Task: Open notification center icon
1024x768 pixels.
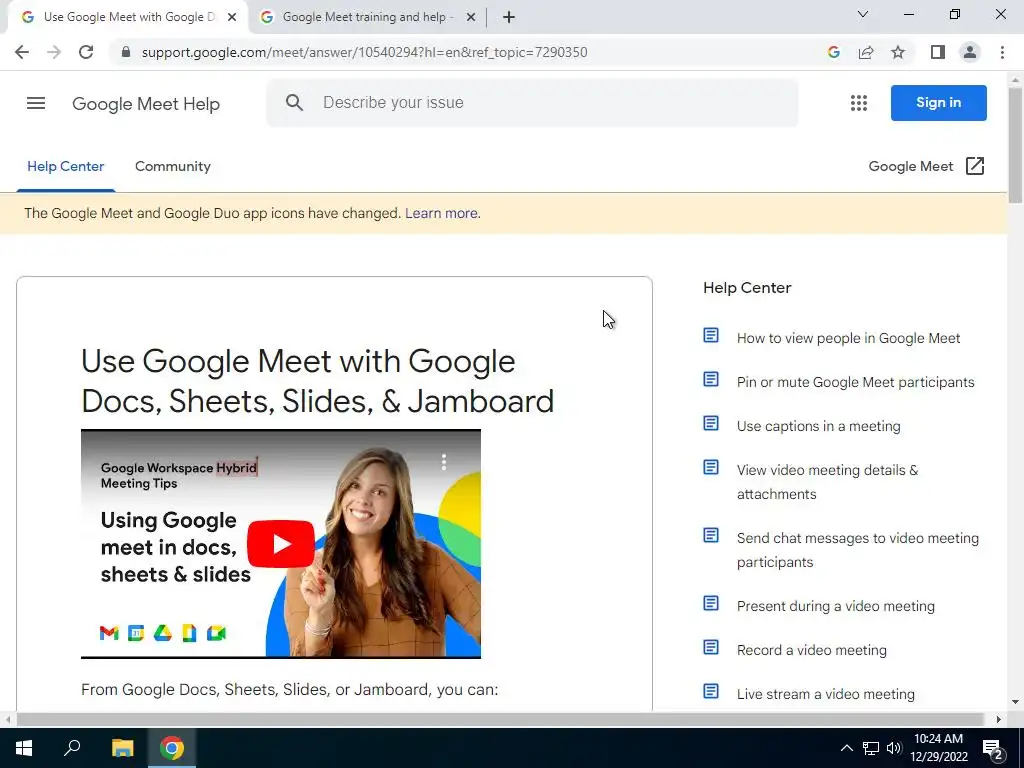Action: tap(993, 749)
